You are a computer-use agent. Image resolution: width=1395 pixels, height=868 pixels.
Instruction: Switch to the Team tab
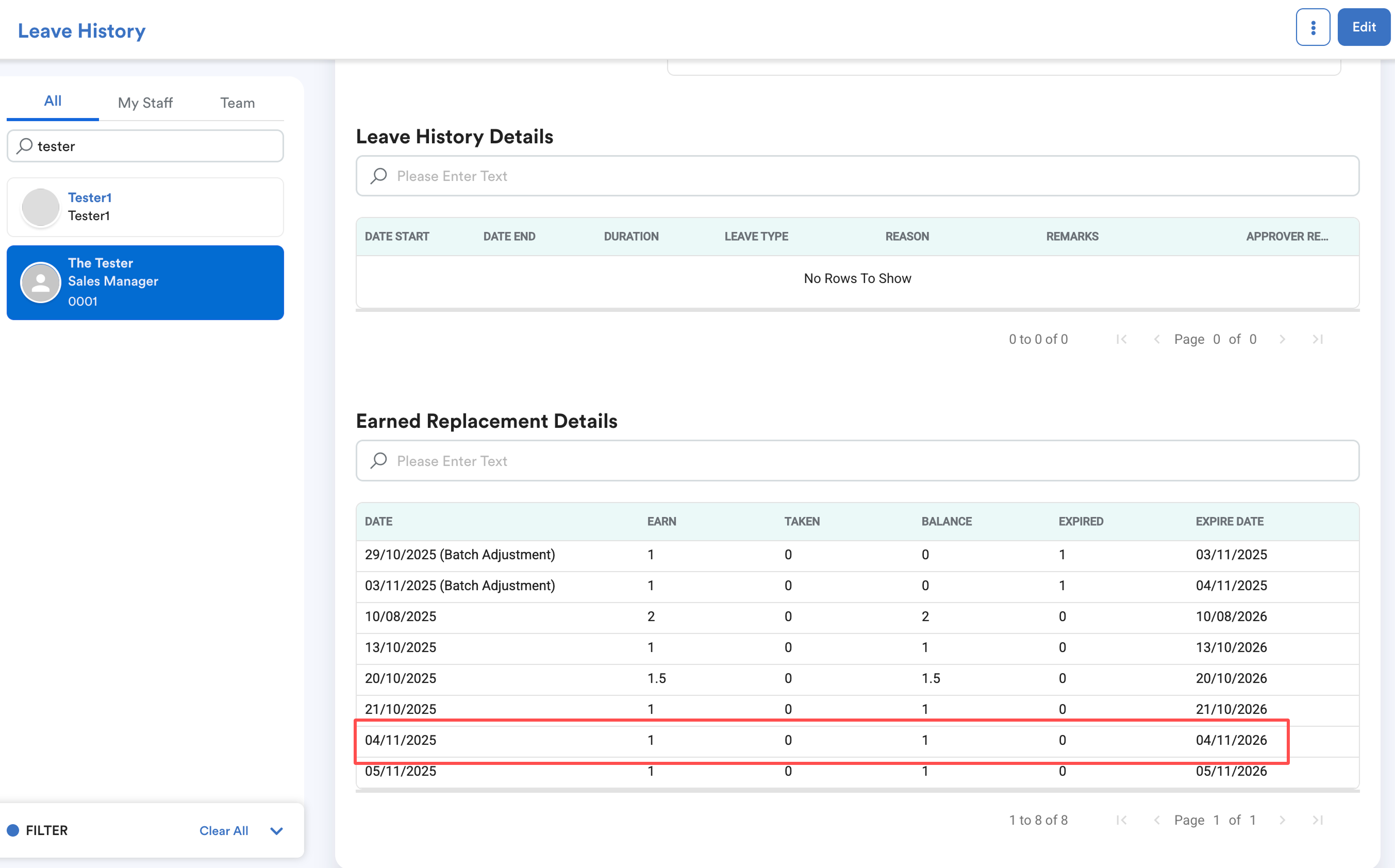click(x=237, y=103)
